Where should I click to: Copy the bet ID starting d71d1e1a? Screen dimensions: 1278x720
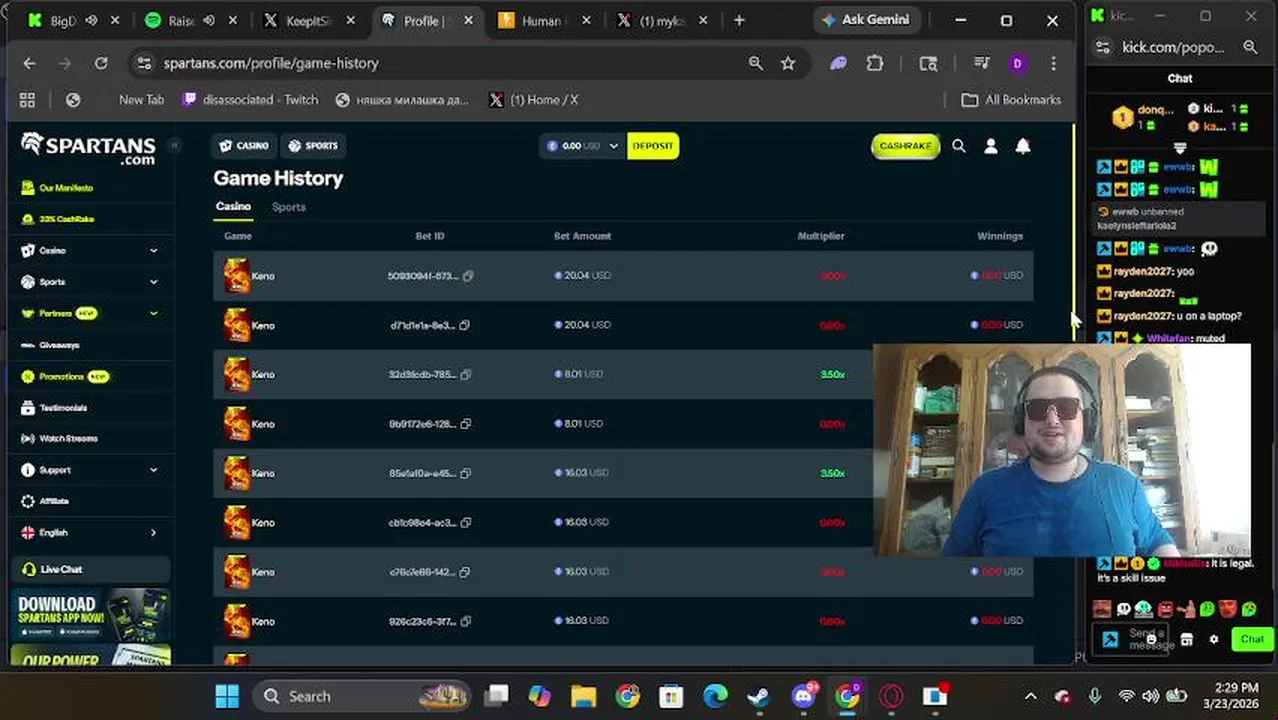[x=465, y=325]
